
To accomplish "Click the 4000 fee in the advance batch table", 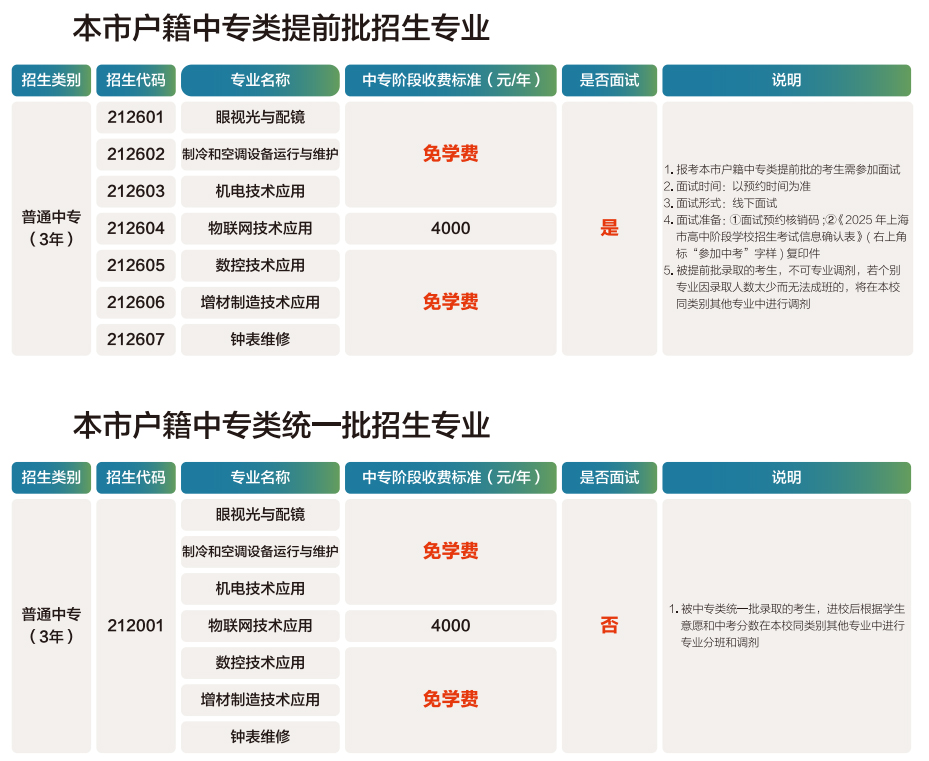I will click(x=450, y=228).
